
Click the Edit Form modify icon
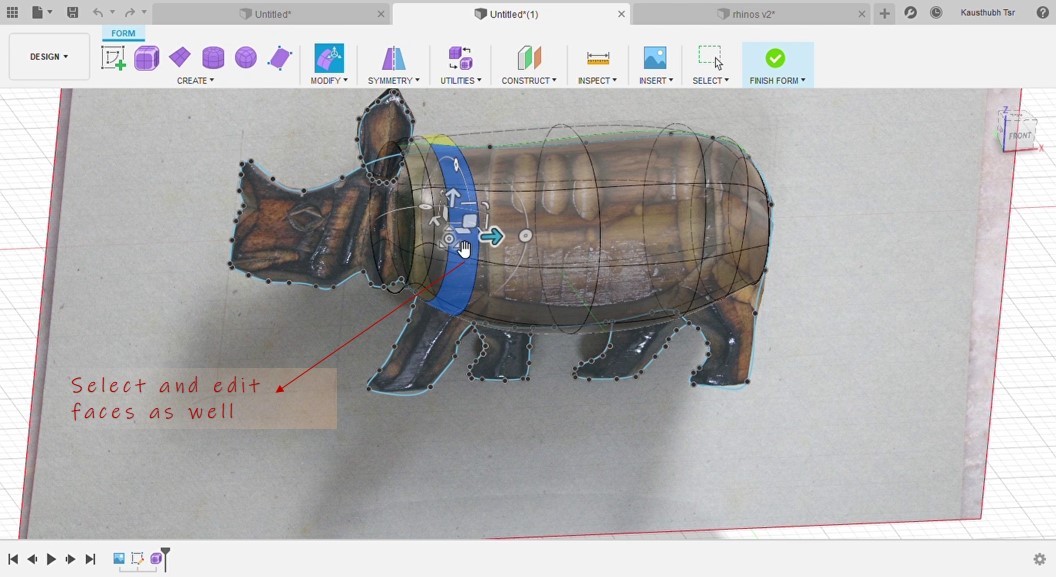[329, 58]
